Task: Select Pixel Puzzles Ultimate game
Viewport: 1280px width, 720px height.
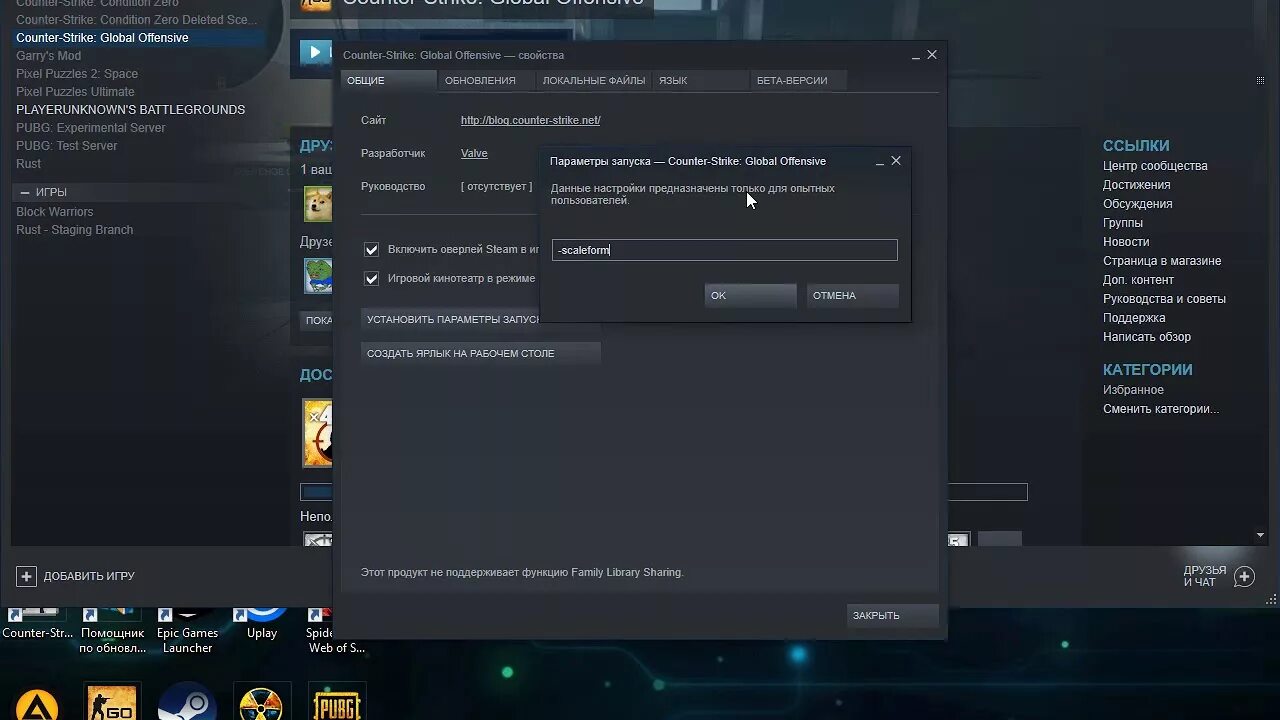Action: [75, 92]
